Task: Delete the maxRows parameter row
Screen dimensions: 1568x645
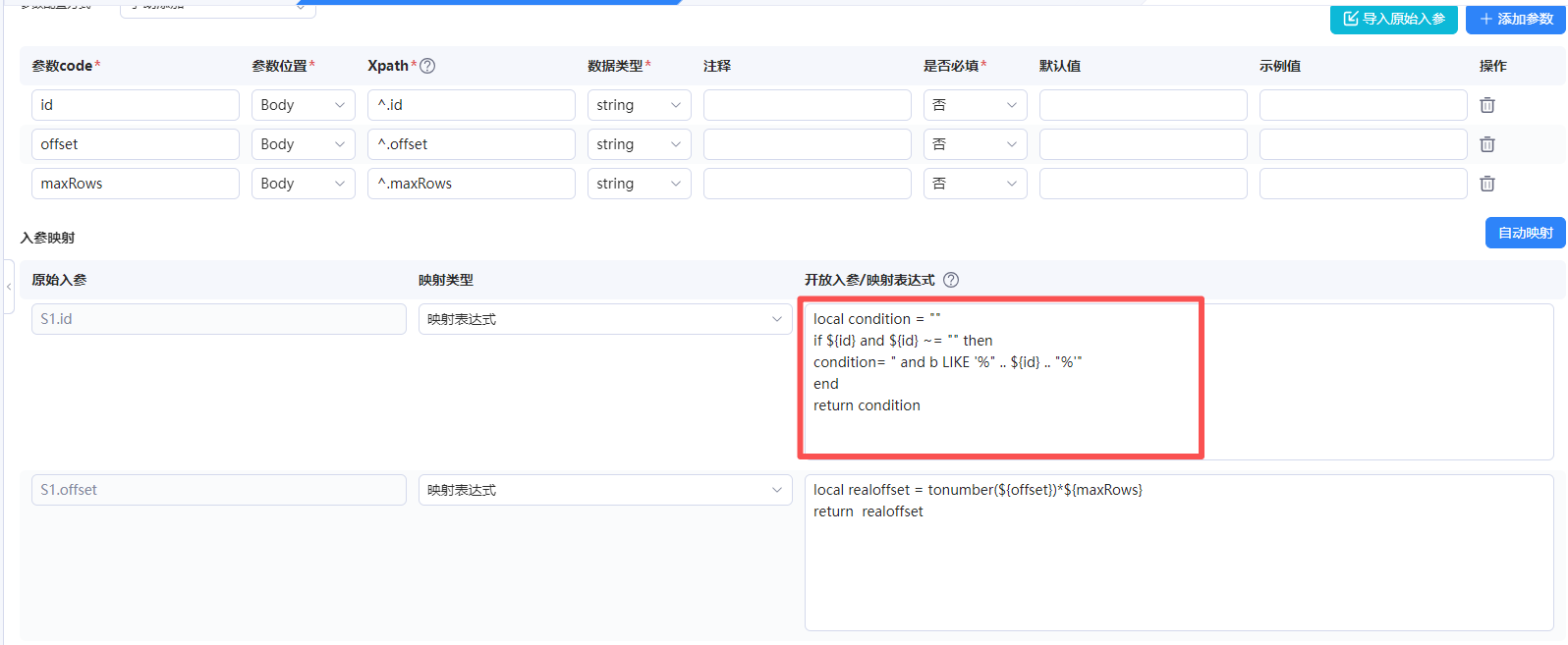Action: [1487, 184]
